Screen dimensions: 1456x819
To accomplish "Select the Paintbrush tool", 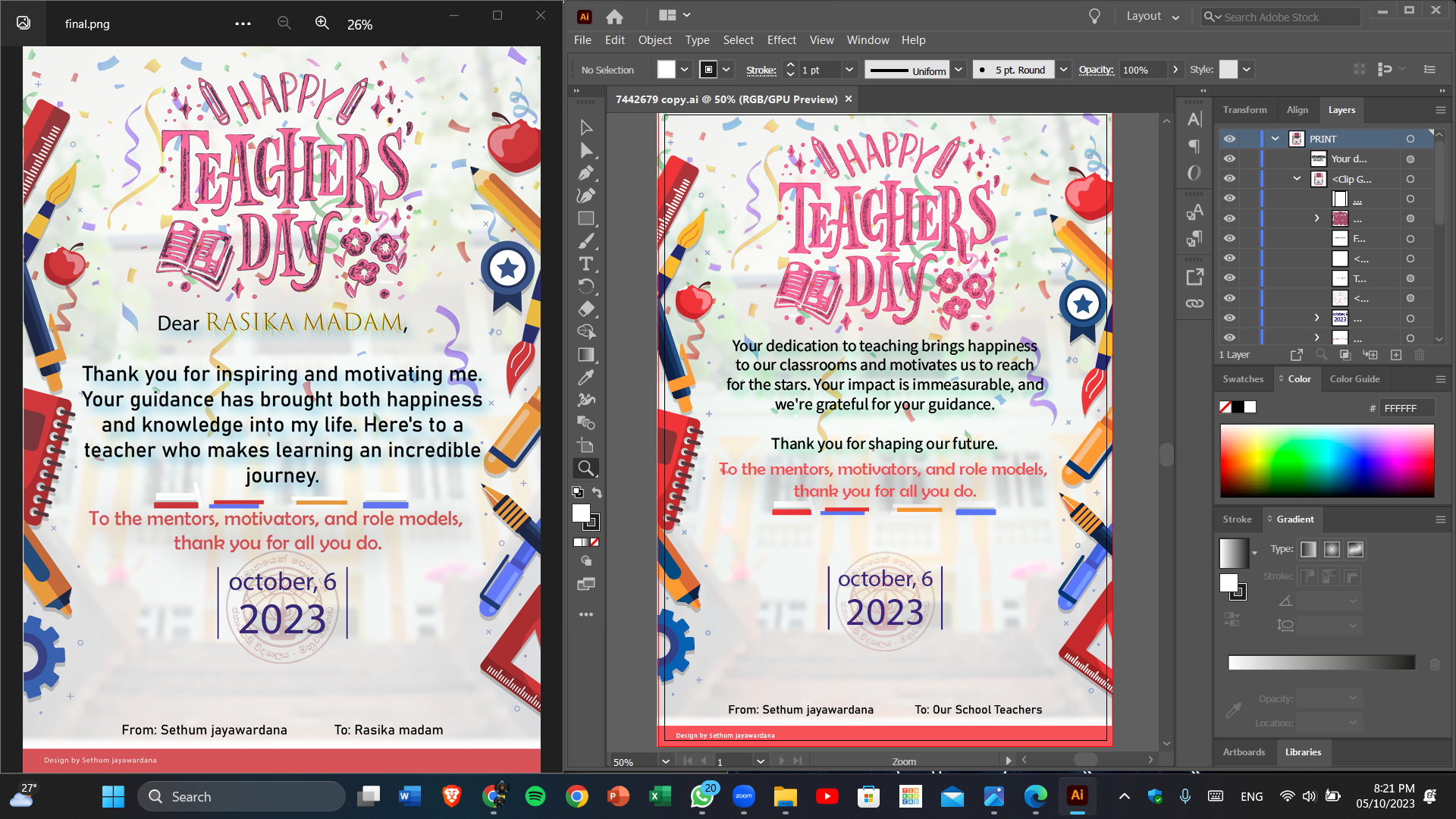I will coord(585,241).
